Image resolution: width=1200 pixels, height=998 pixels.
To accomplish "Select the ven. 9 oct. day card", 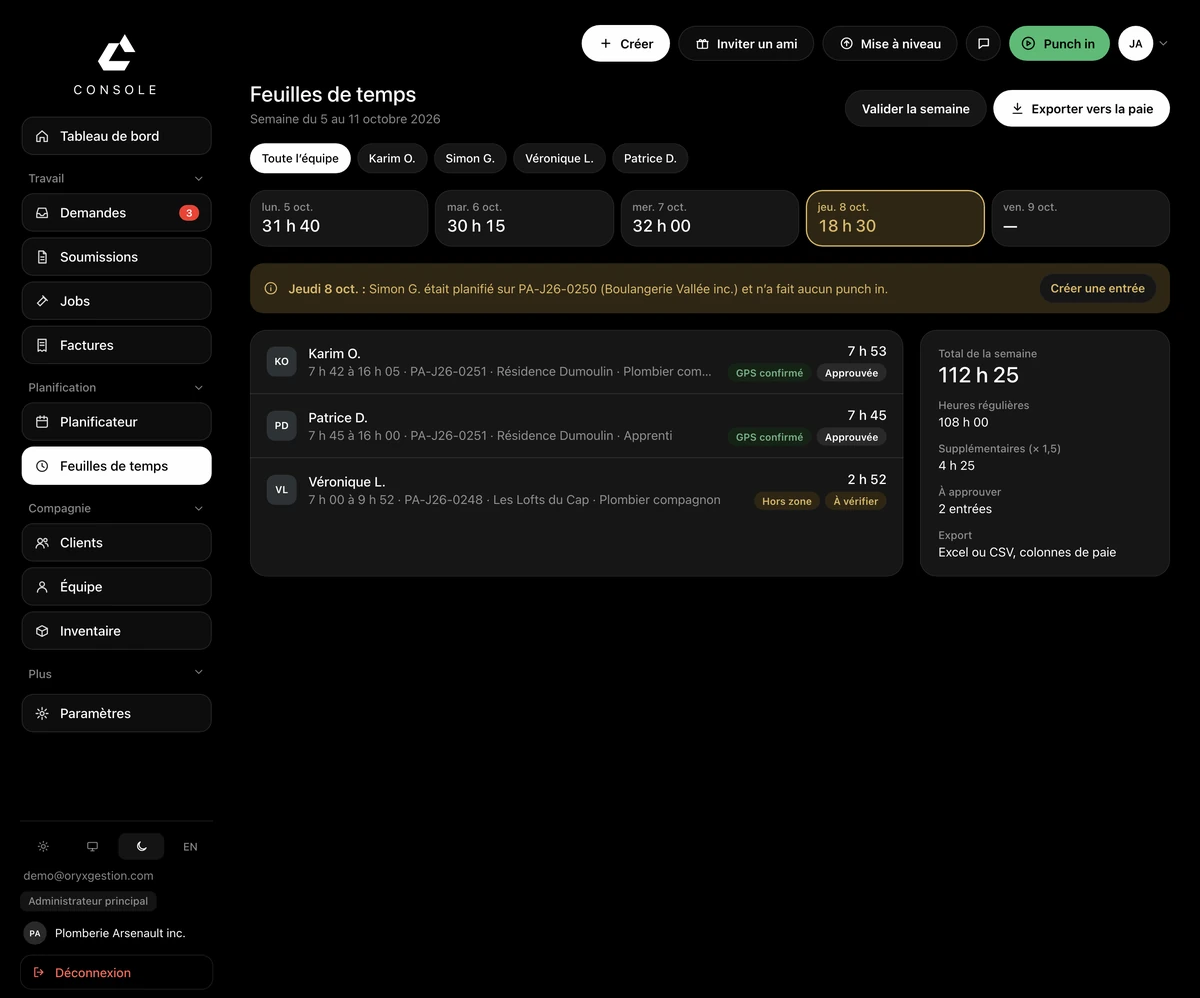I will click(x=1080, y=218).
